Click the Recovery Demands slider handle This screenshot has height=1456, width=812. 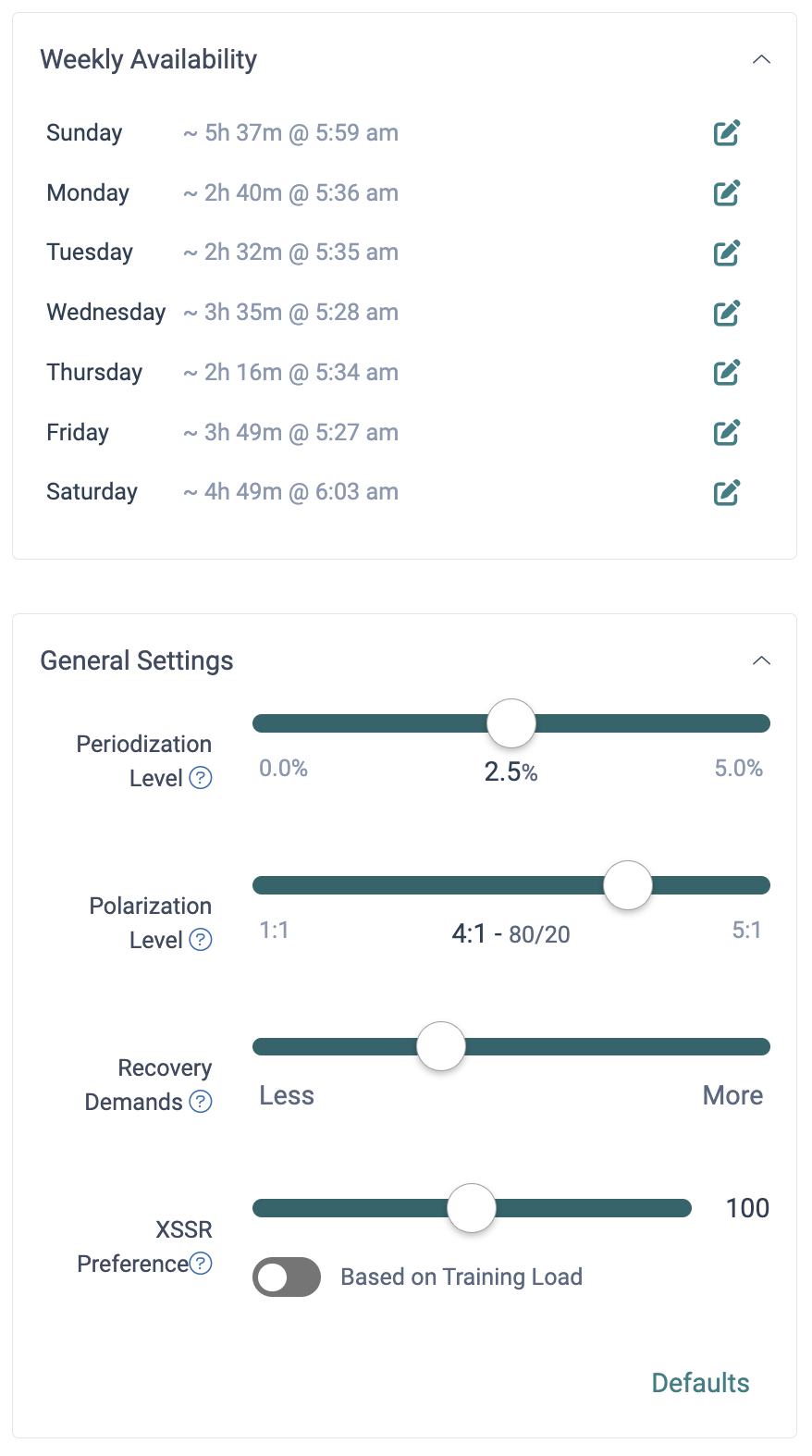point(441,1046)
